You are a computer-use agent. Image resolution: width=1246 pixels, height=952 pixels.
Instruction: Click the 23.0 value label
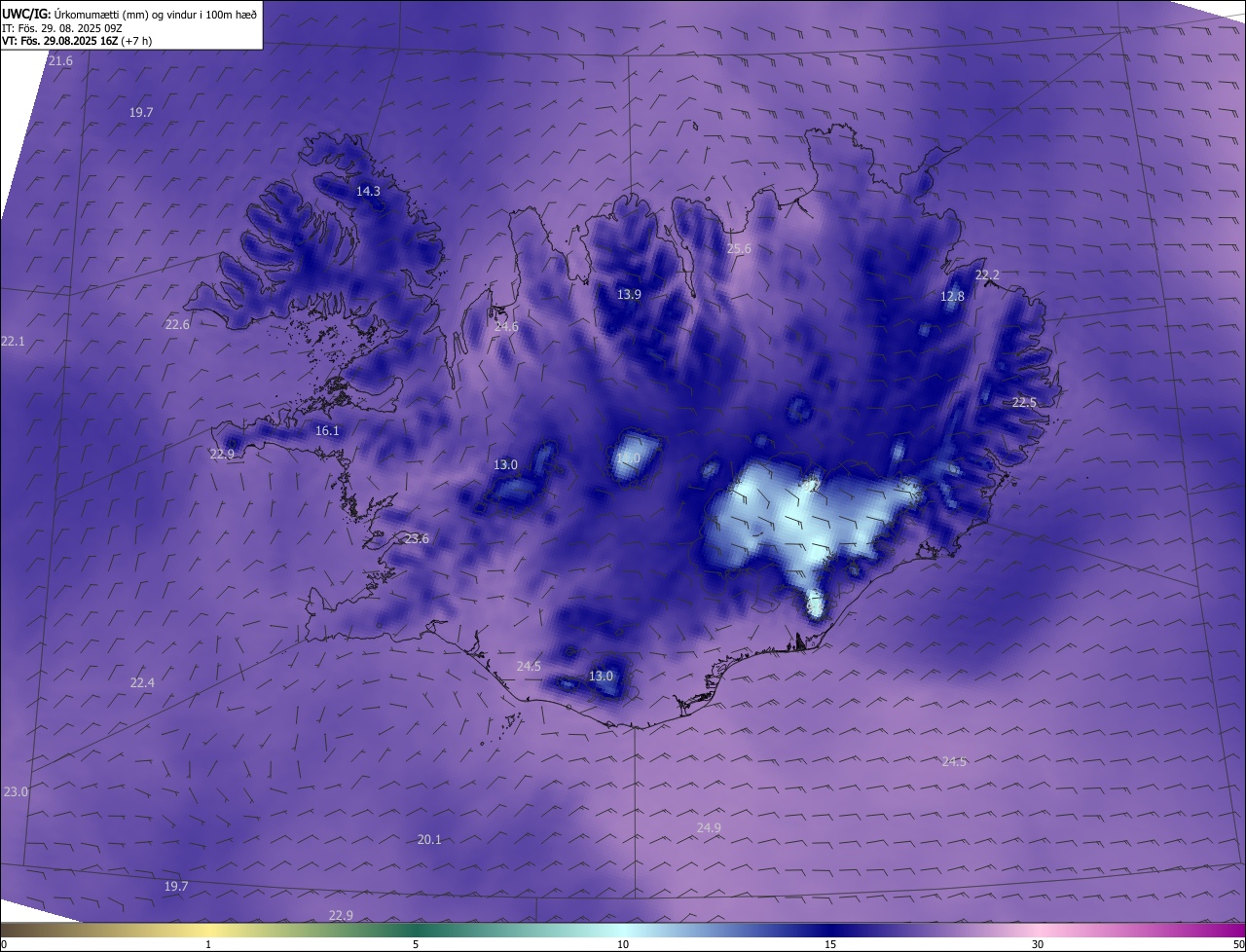point(16,792)
